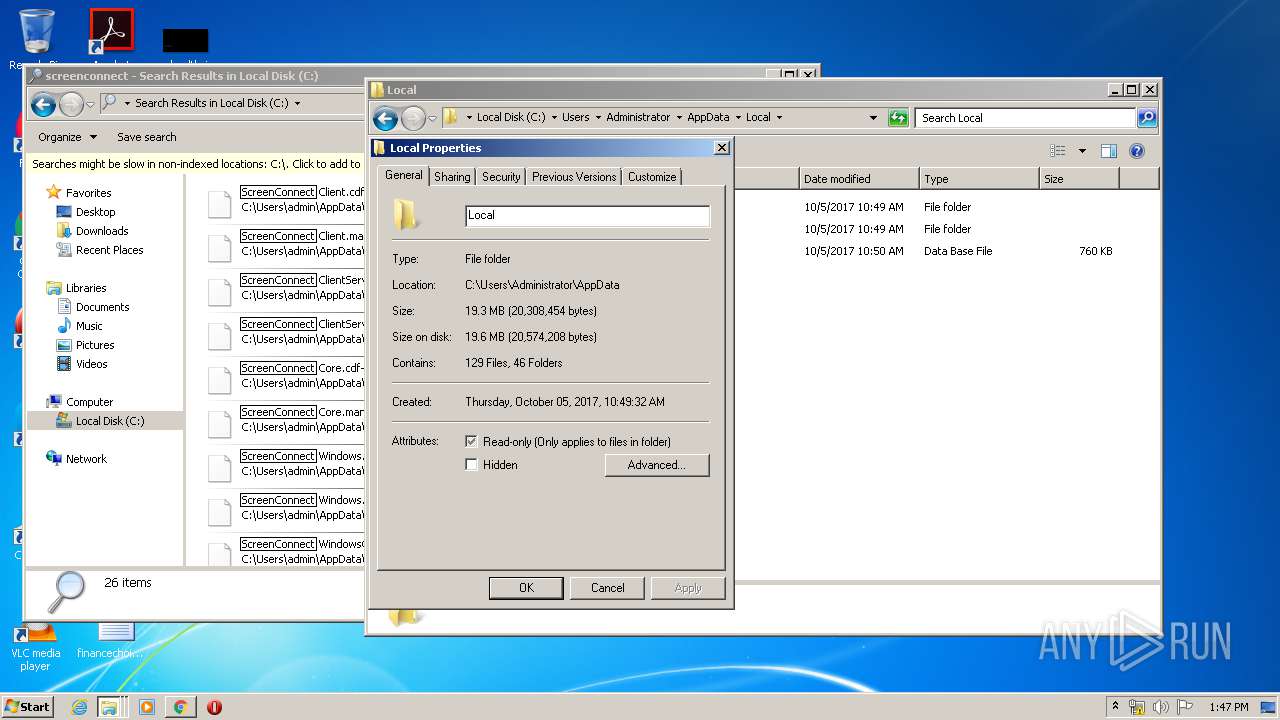Select the ScreenConnect.Core.cdf result
The width and height of the screenshot is (1280, 720).
click(286, 376)
